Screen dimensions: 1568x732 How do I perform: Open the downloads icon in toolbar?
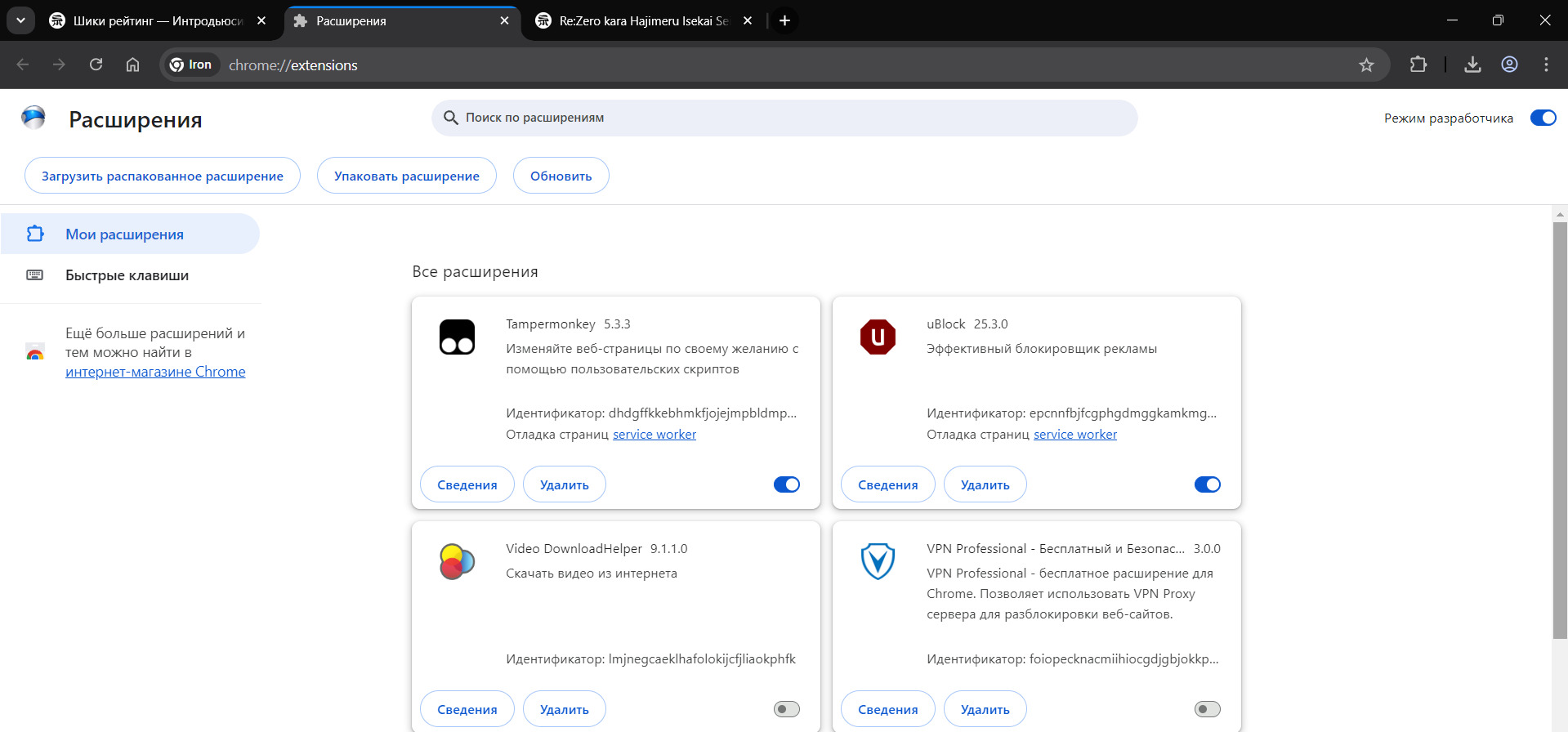click(1472, 65)
